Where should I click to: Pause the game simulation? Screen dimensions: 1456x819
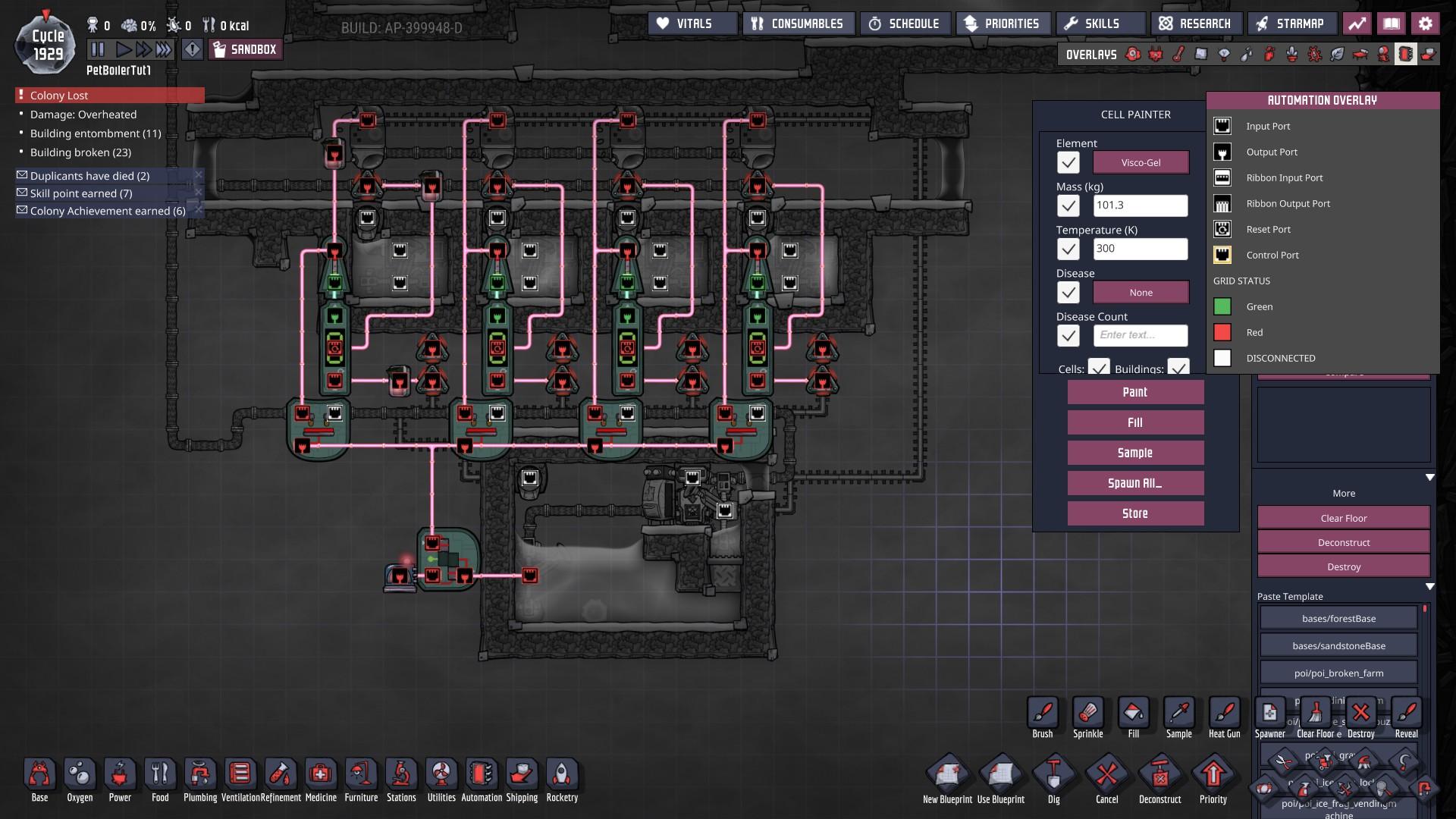click(x=98, y=50)
